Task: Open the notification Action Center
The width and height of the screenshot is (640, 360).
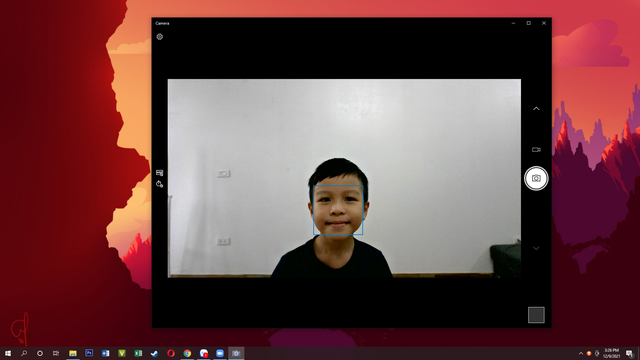Action: click(630, 354)
